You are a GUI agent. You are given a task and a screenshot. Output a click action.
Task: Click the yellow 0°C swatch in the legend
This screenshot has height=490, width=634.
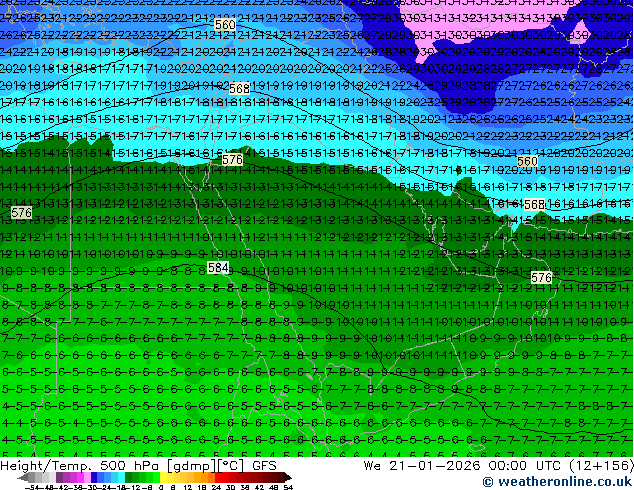(163, 477)
